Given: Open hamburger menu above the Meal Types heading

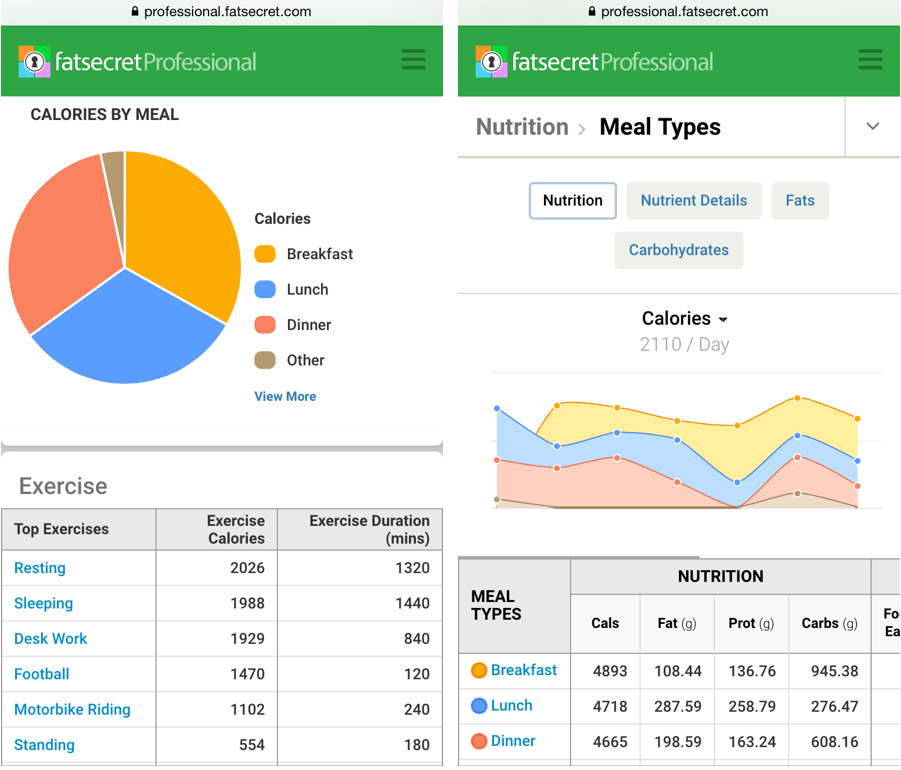Looking at the screenshot, I should (870, 60).
